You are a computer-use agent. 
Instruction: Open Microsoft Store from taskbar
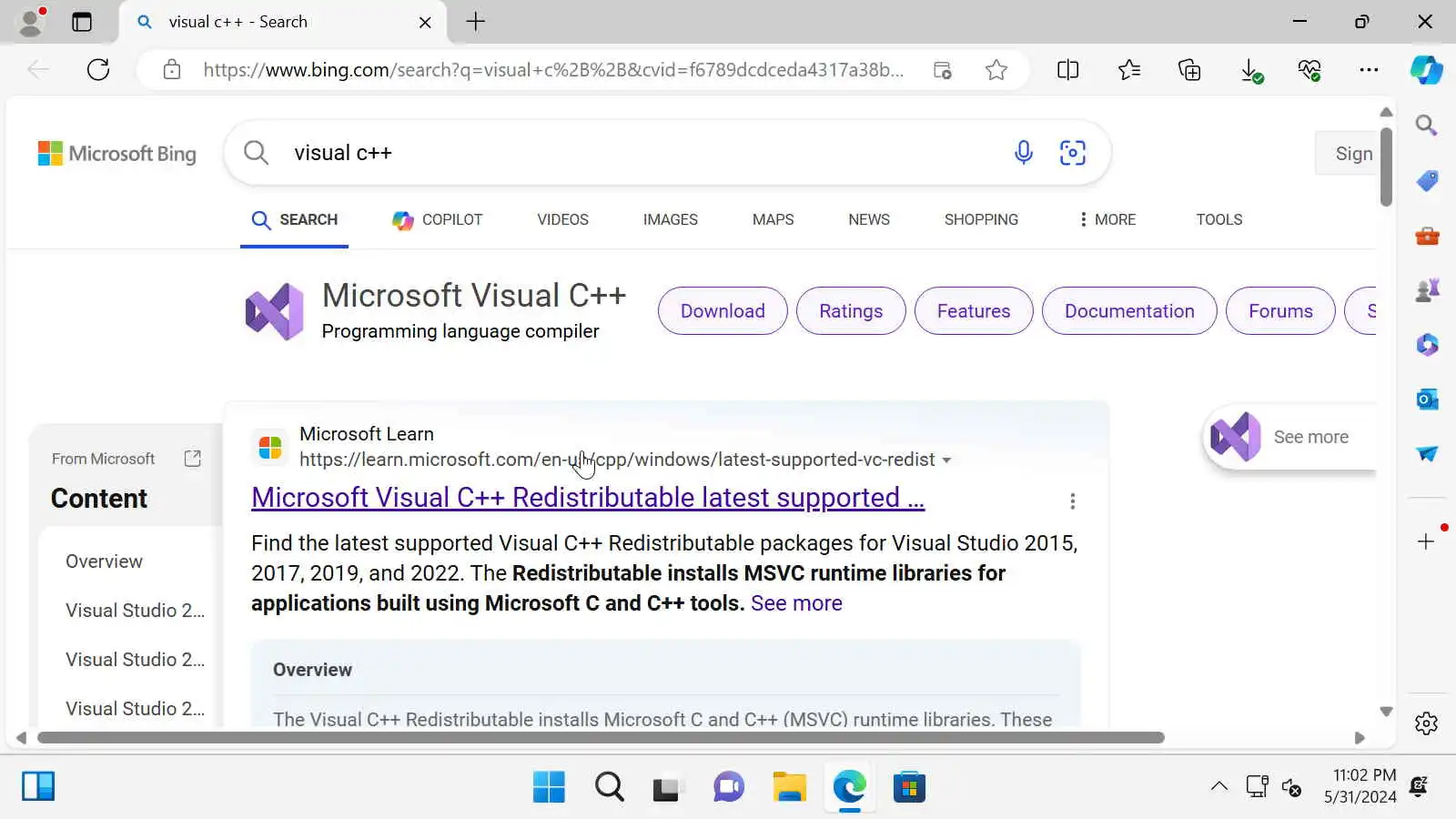point(909,786)
